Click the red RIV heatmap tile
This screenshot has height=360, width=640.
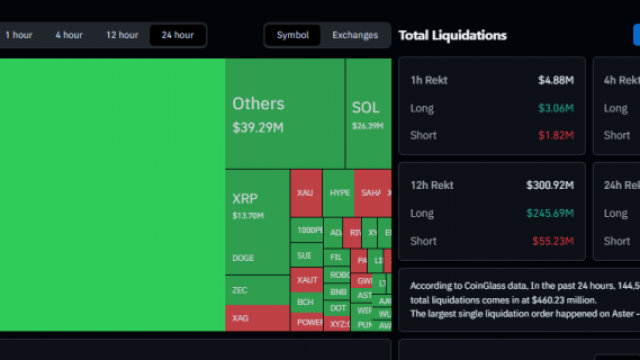pyautogui.click(x=352, y=233)
